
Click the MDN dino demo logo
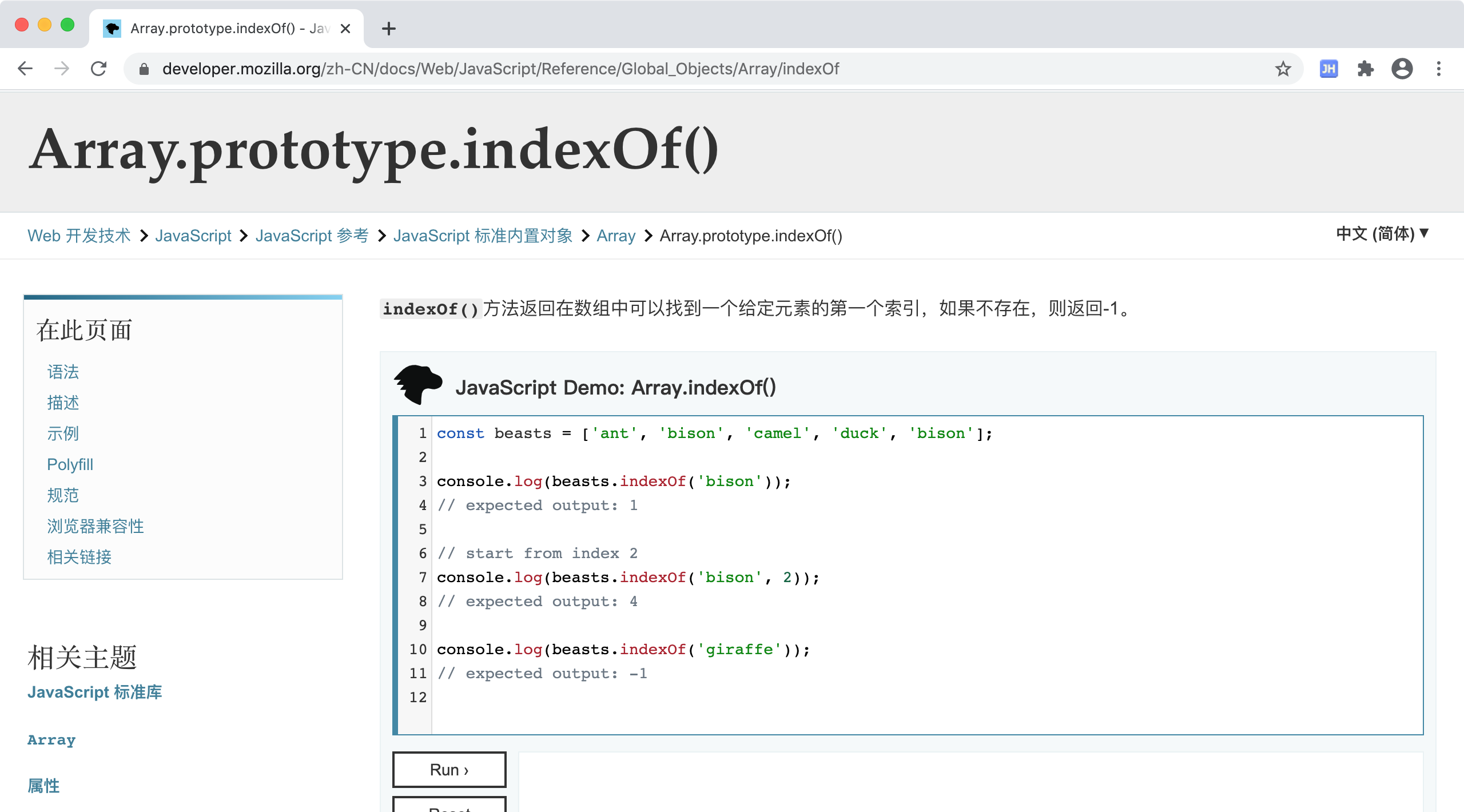point(418,384)
